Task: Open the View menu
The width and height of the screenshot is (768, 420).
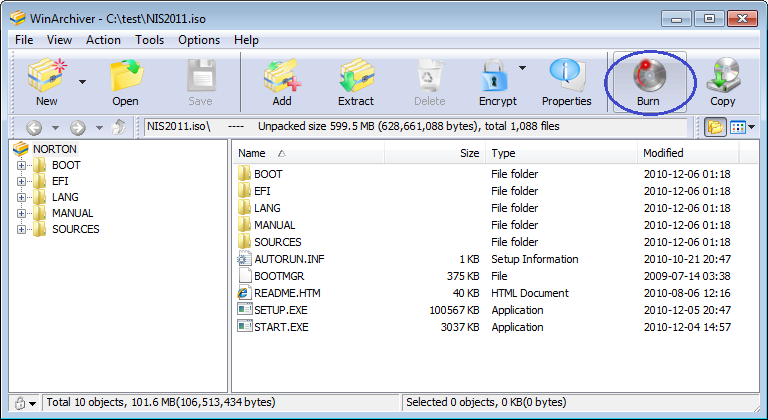Action: pos(59,40)
